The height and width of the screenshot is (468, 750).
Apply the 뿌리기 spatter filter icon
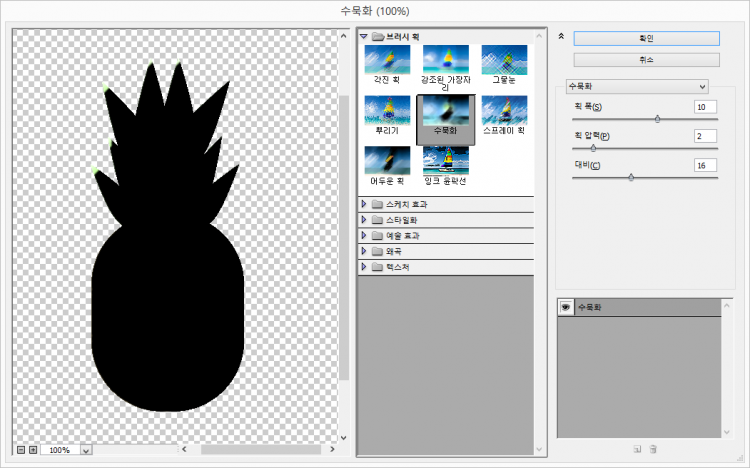point(387,111)
